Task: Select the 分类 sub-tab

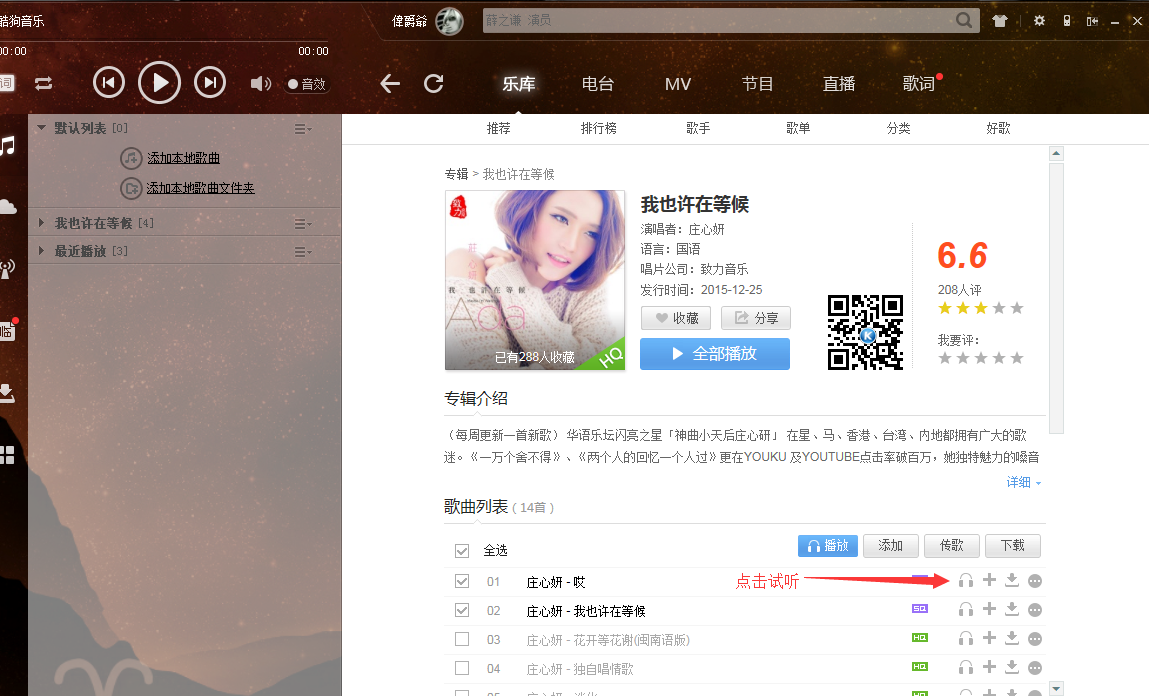Action: tap(898, 128)
